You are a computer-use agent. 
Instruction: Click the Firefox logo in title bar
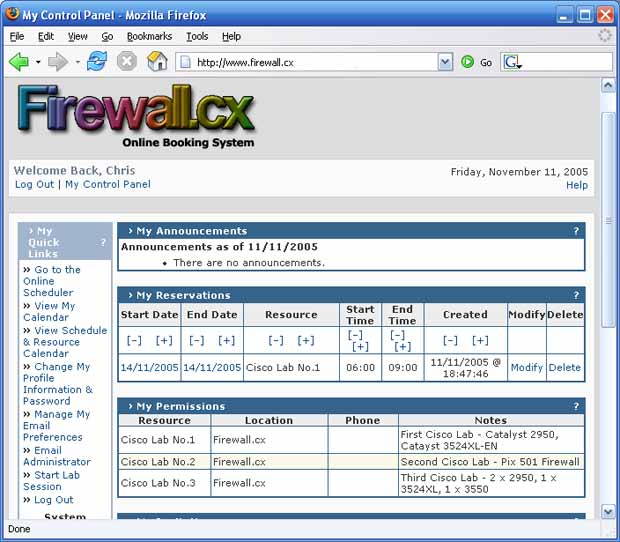tap(13, 13)
